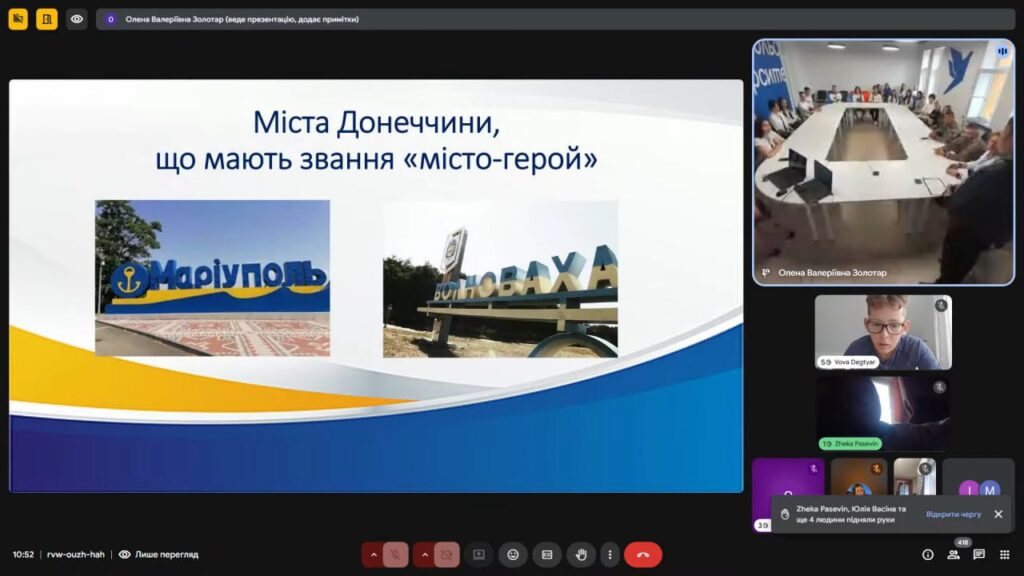This screenshot has width=1024, height=576.
Task: Toggle the raise hand button
Action: (581, 554)
